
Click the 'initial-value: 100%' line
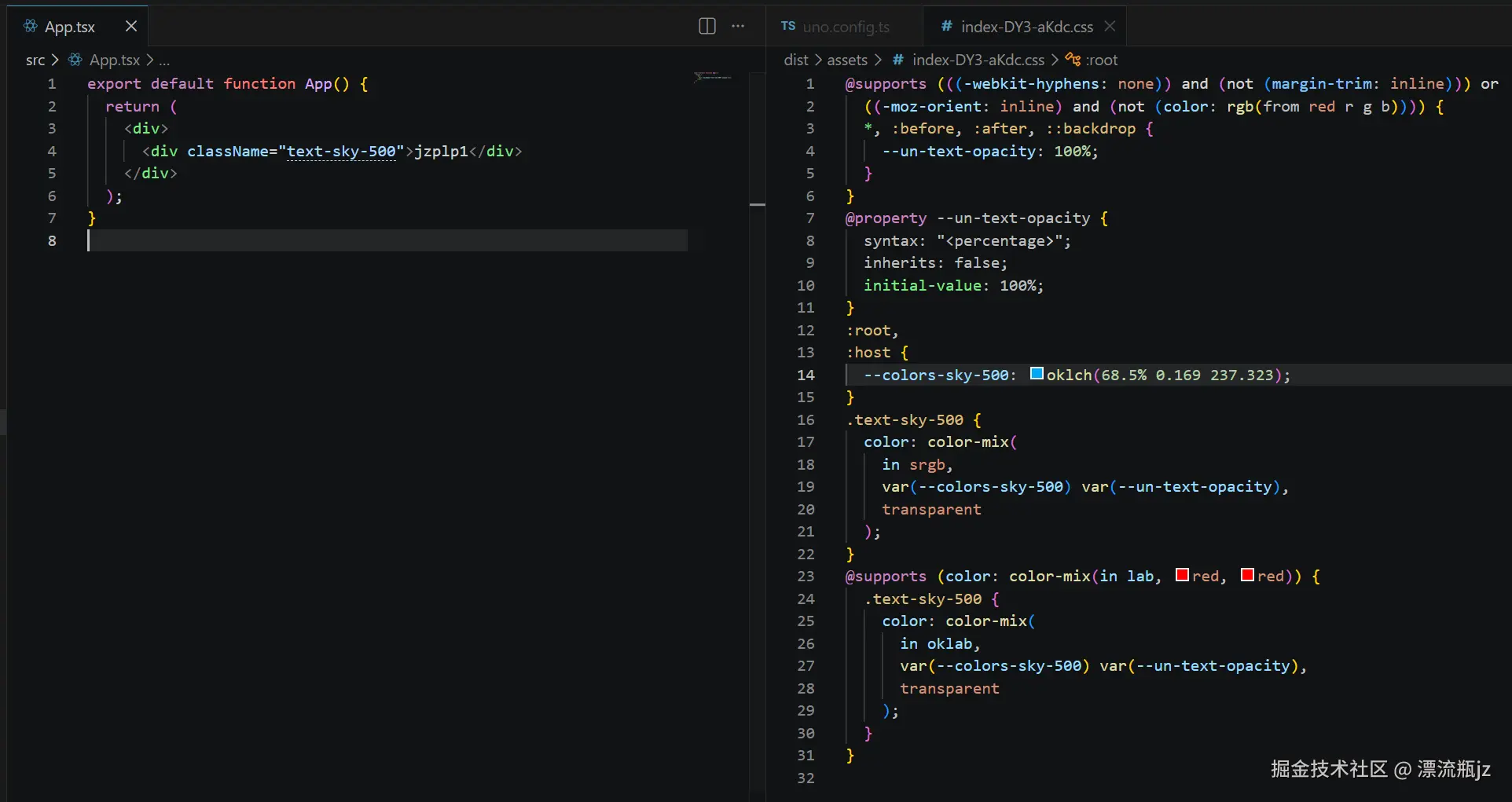pos(953,285)
